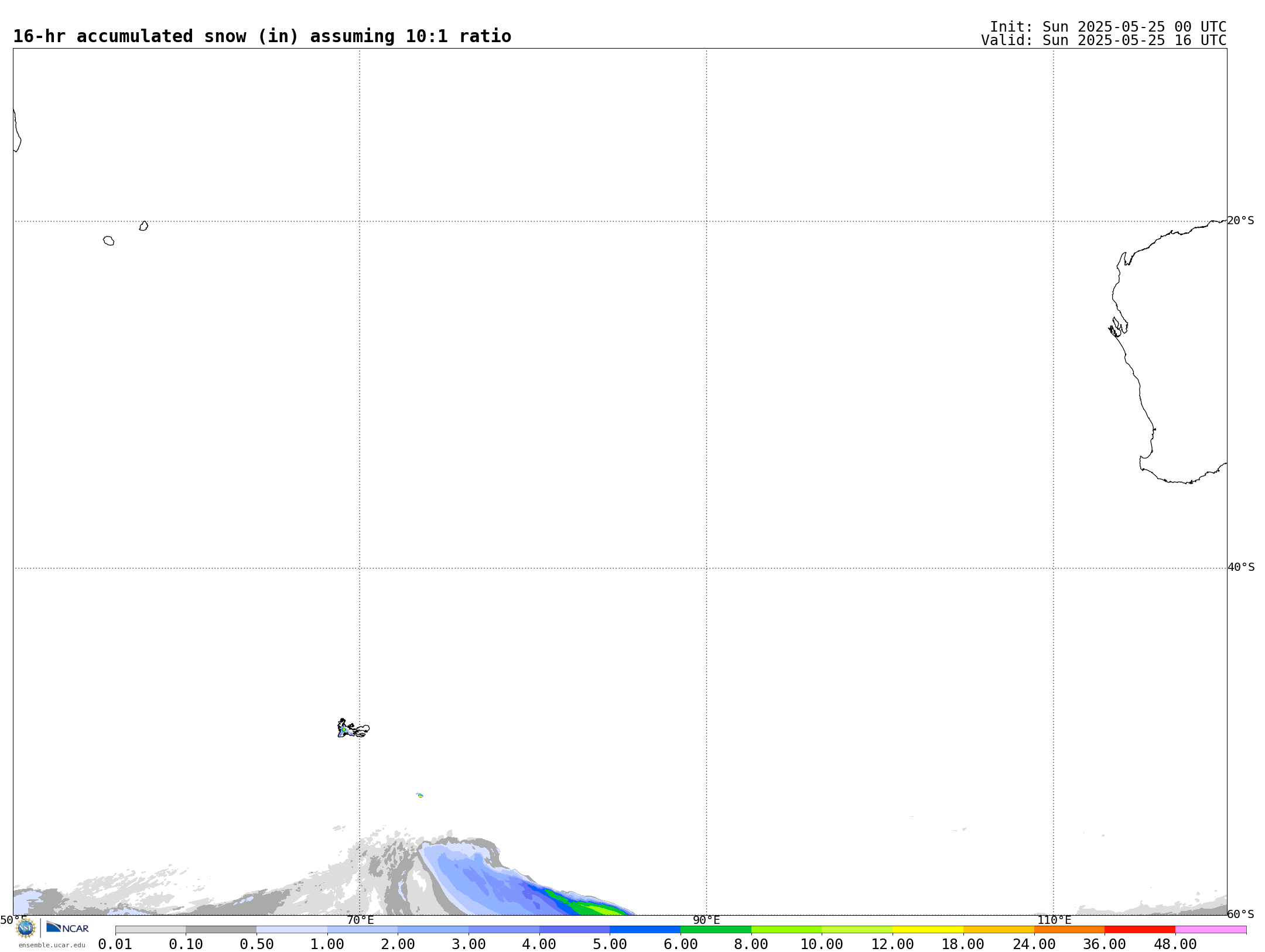The image size is (1265, 952).
Task: Click the 50°E longitude label
Action: click(13, 920)
